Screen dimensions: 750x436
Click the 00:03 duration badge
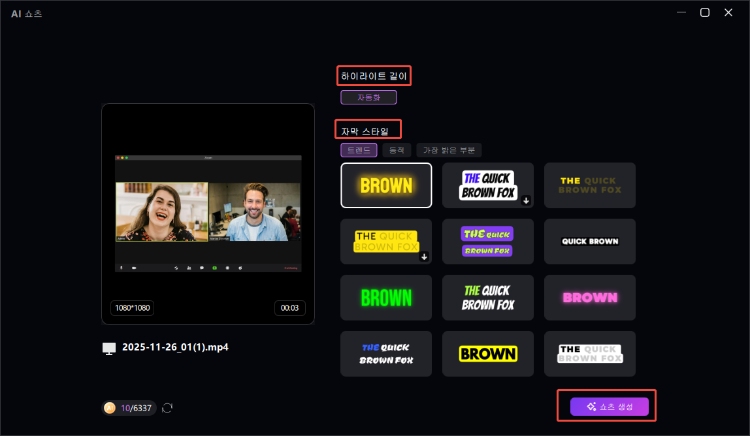pos(290,308)
